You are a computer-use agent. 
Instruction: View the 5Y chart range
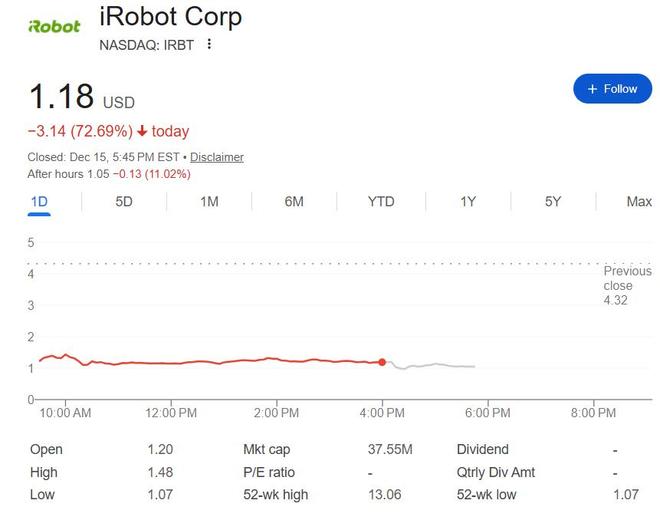(x=553, y=201)
